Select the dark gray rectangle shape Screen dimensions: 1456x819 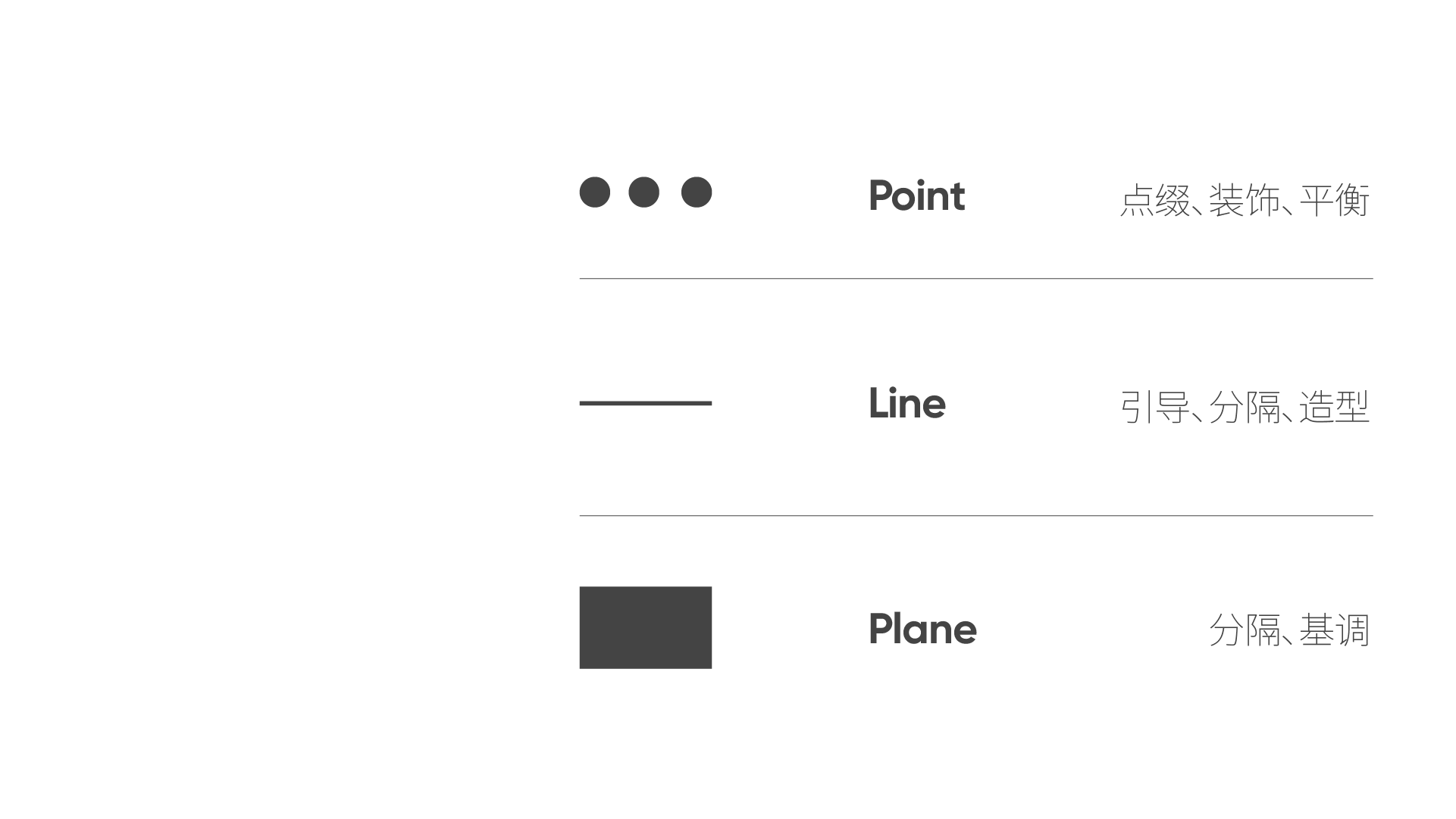click(x=646, y=627)
